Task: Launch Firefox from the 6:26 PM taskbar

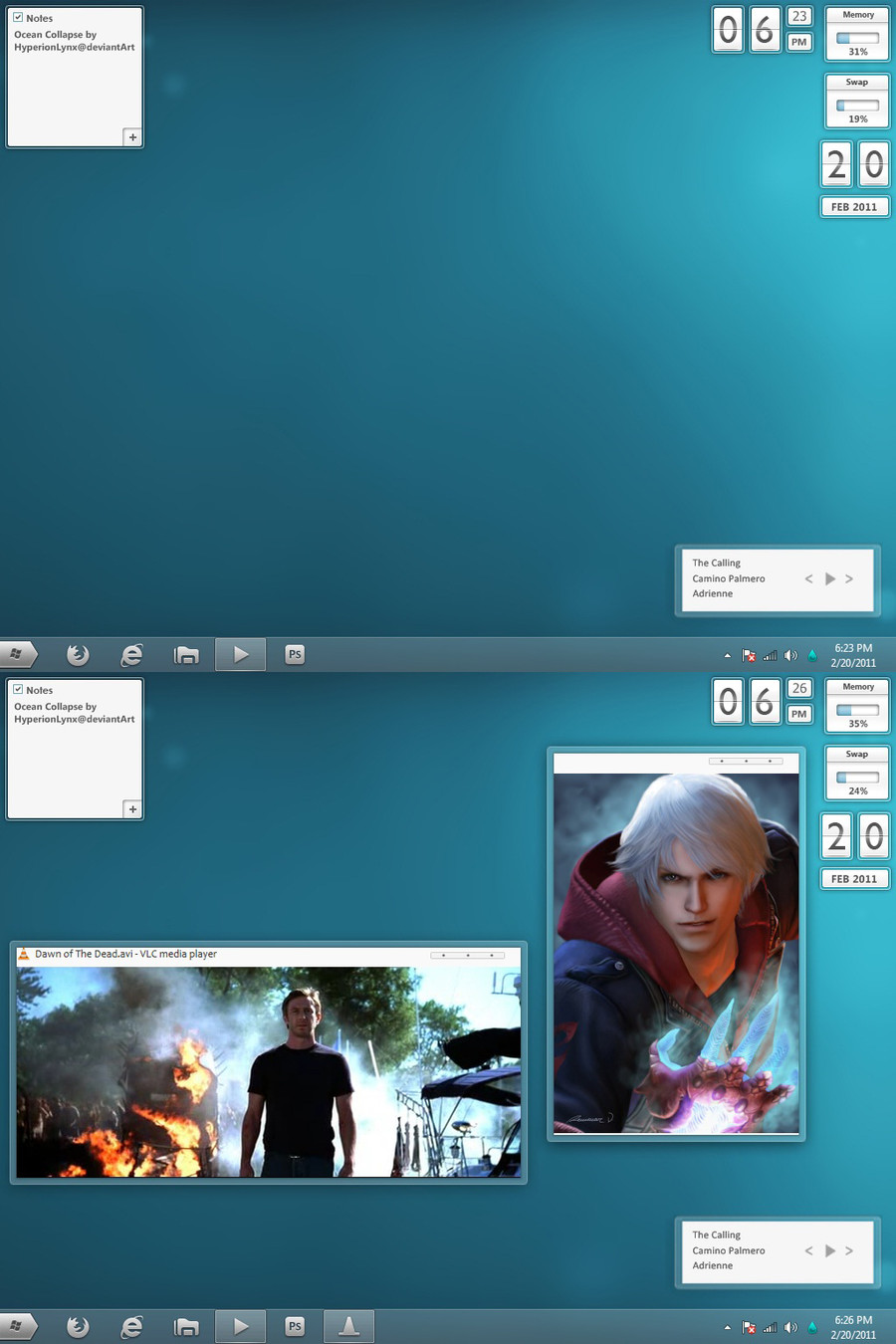Action: [78, 1326]
